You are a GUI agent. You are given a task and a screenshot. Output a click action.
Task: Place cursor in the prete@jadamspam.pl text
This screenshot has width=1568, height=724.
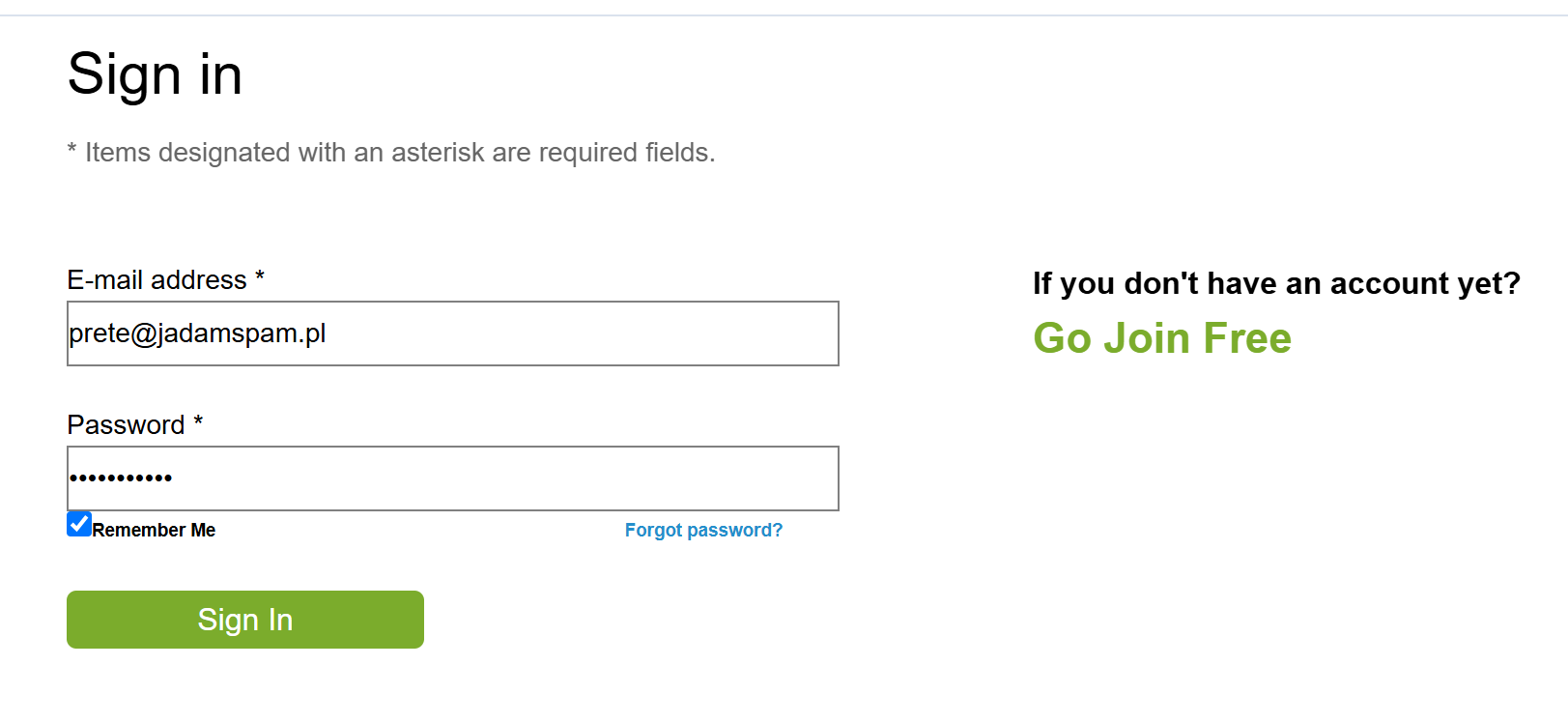197,333
